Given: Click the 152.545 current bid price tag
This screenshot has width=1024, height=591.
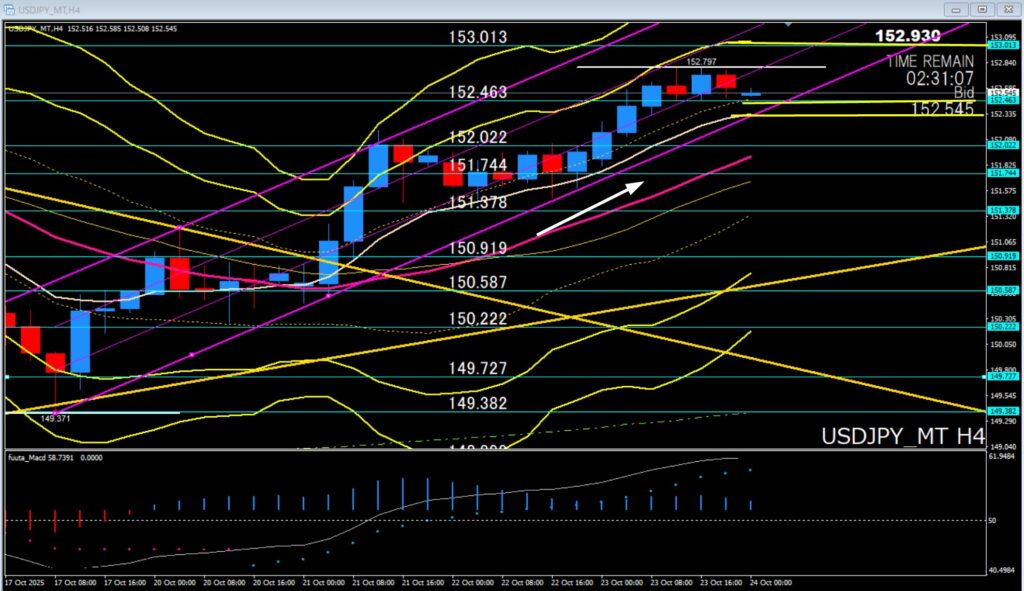Looking at the screenshot, I should [x=1002, y=93].
